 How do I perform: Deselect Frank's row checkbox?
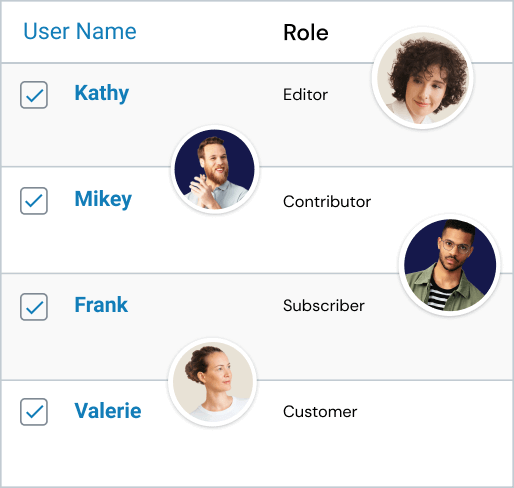[34, 307]
